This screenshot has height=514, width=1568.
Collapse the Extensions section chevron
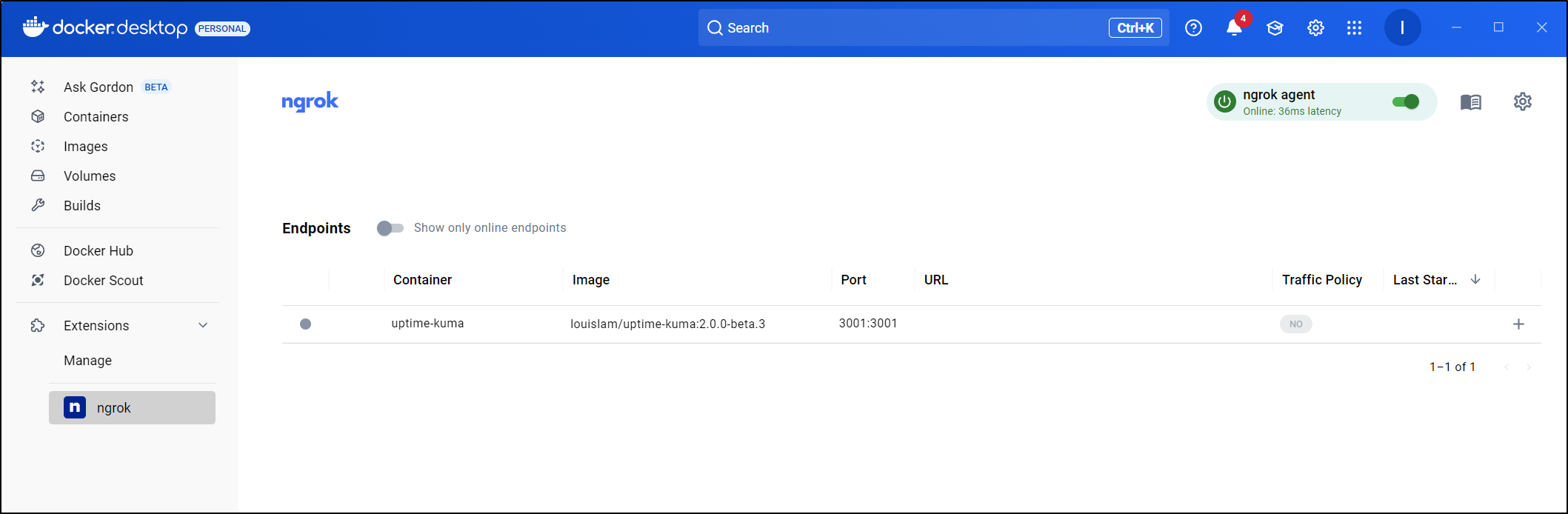(203, 326)
